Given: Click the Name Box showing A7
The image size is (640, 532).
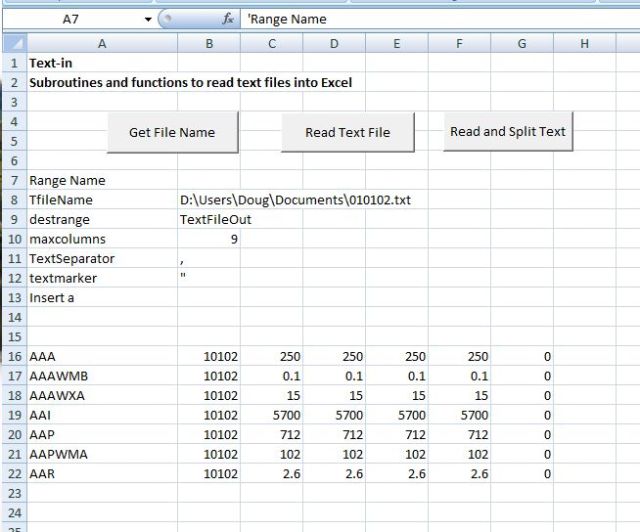Looking at the screenshot, I should tap(70, 19).
